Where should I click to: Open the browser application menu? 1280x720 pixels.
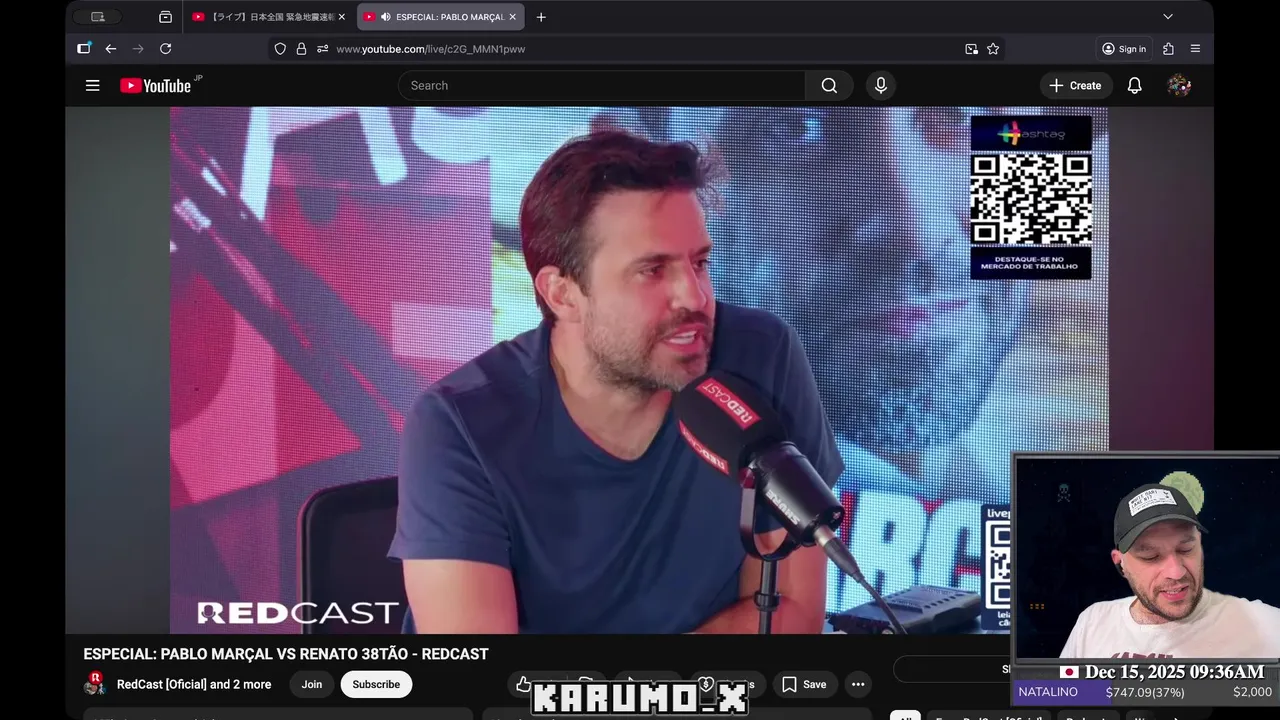point(1195,48)
